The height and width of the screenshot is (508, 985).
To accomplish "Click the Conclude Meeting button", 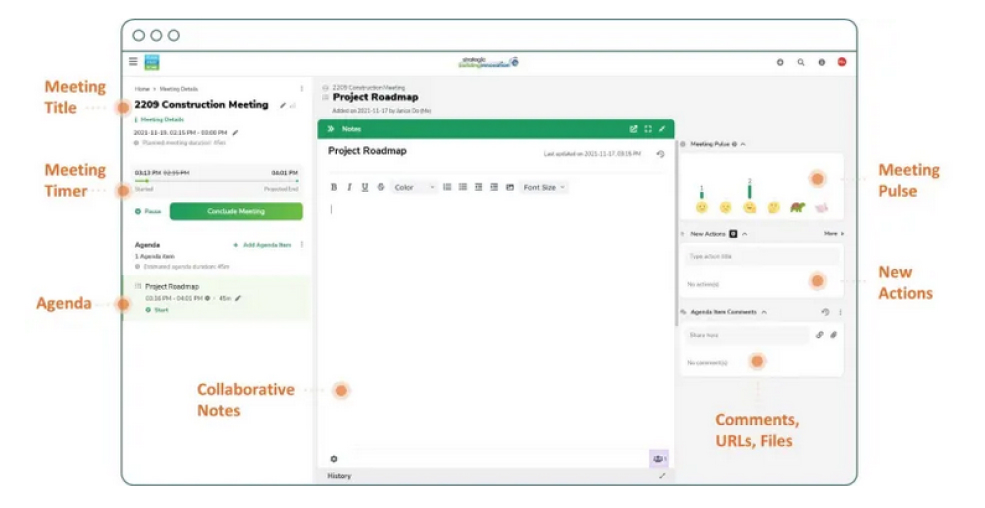I will tap(236, 212).
